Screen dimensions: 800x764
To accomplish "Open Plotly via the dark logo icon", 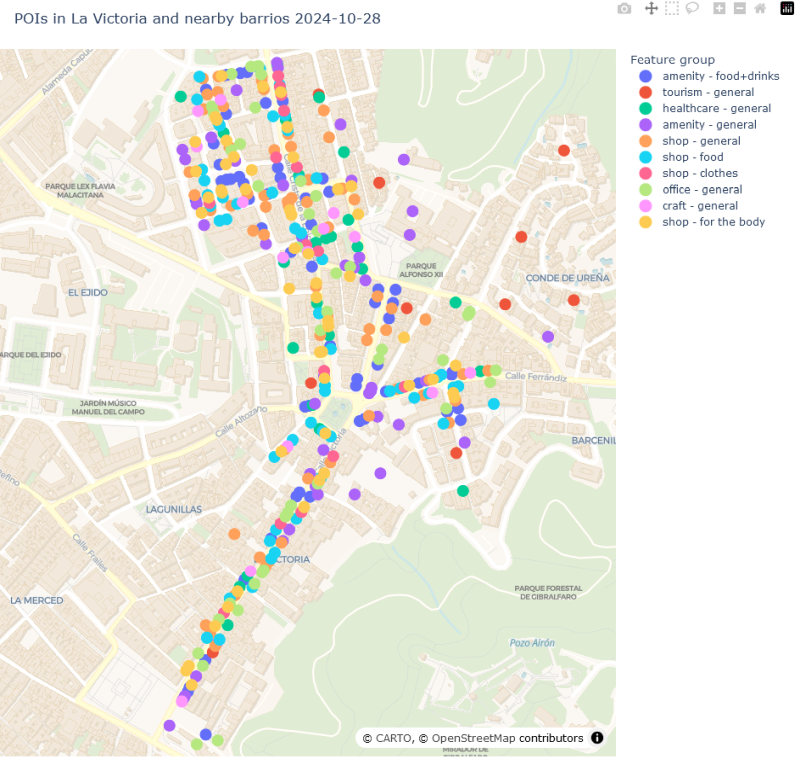I will pyautogui.click(x=786, y=8).
